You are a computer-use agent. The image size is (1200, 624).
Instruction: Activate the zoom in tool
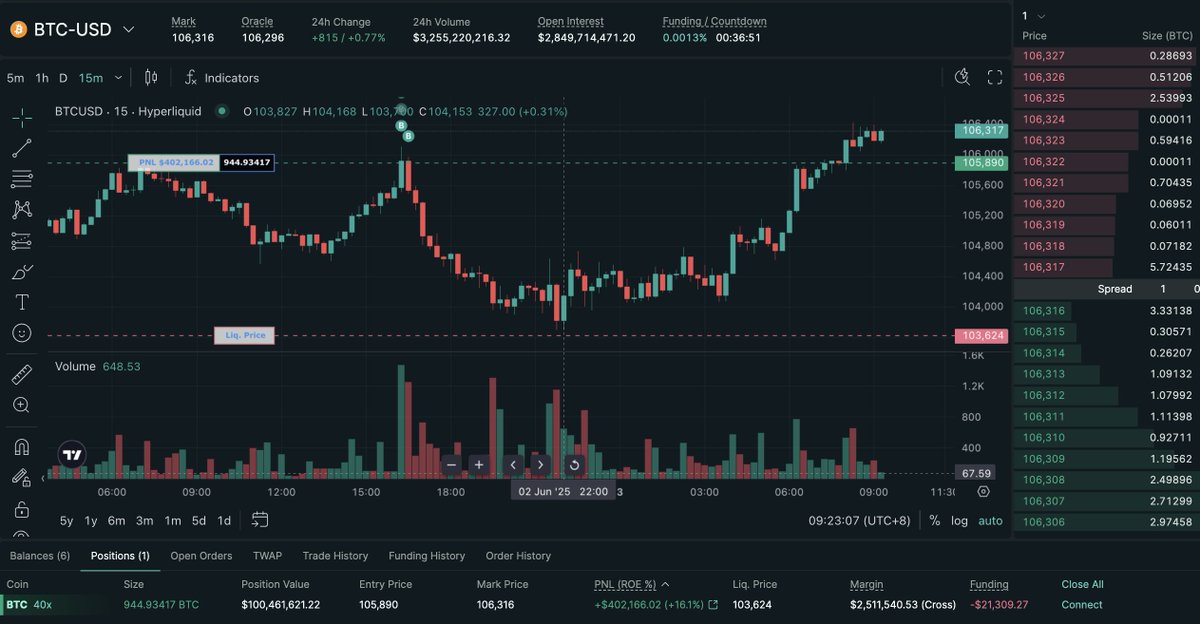tap(21, 405)
